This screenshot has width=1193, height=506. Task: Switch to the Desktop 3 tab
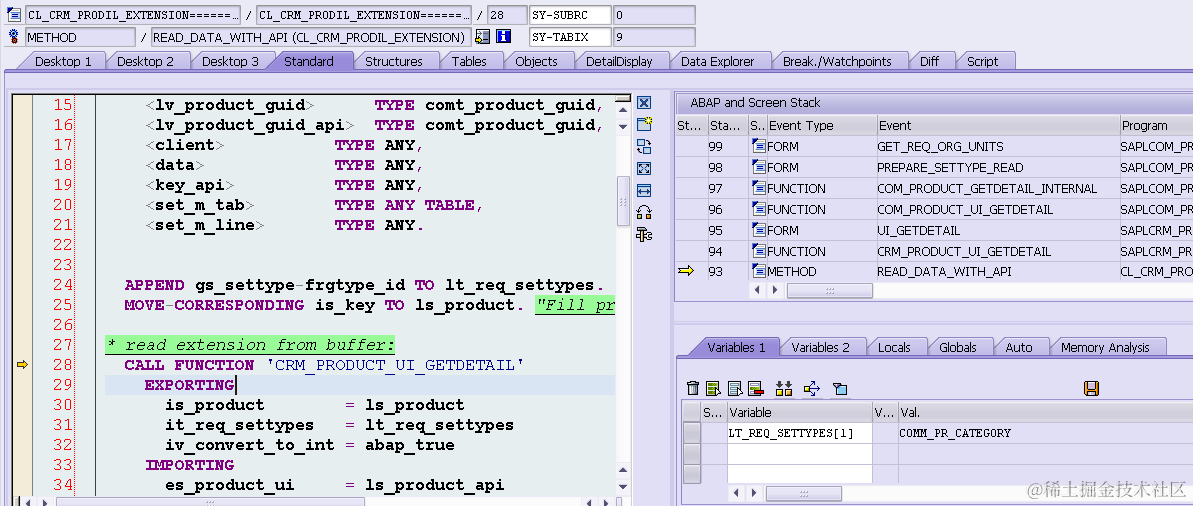pyautogui.click(x=231, y=62)
